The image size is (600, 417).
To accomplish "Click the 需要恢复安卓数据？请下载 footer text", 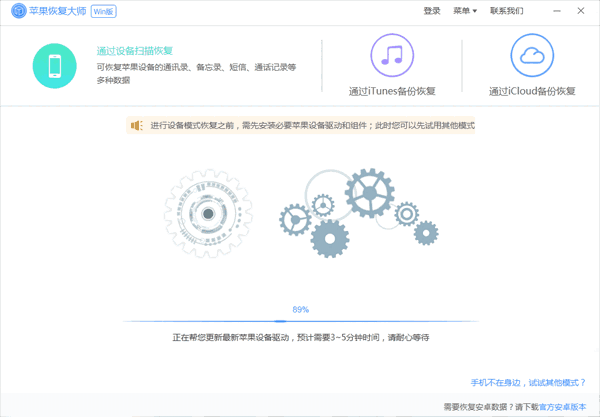I will 491,407.
